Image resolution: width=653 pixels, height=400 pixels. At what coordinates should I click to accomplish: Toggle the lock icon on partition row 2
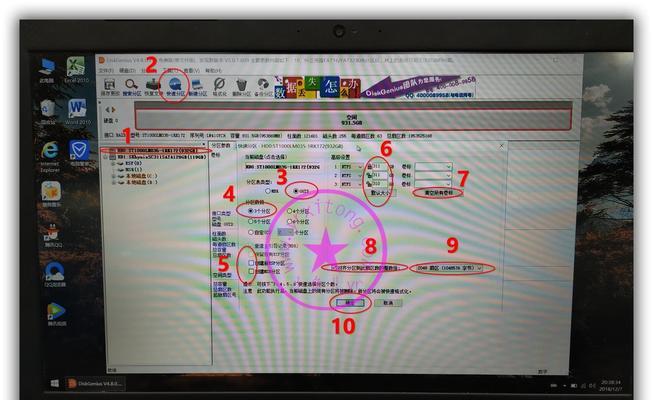[x=369, y=175]
